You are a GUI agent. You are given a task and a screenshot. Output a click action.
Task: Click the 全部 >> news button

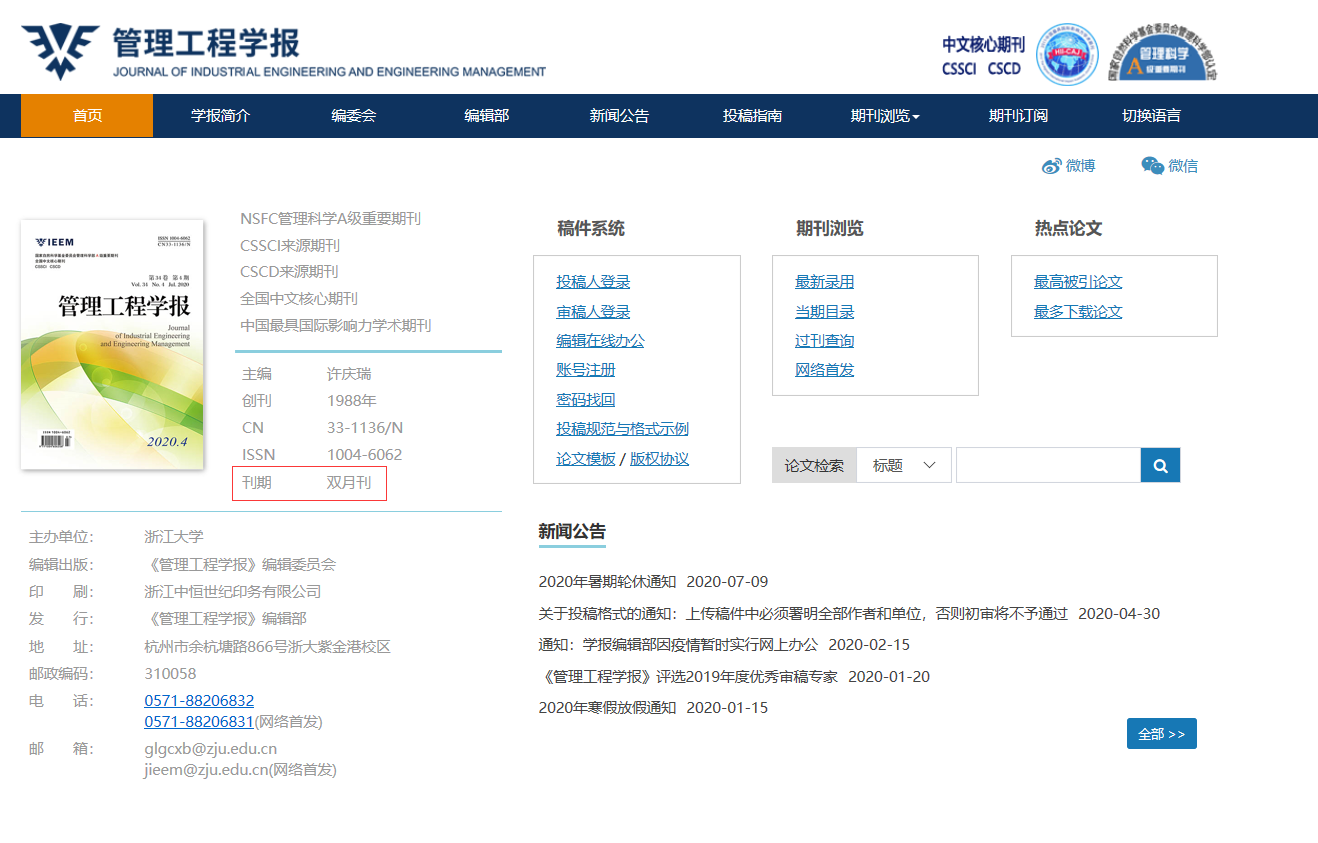coord(1161,733)
